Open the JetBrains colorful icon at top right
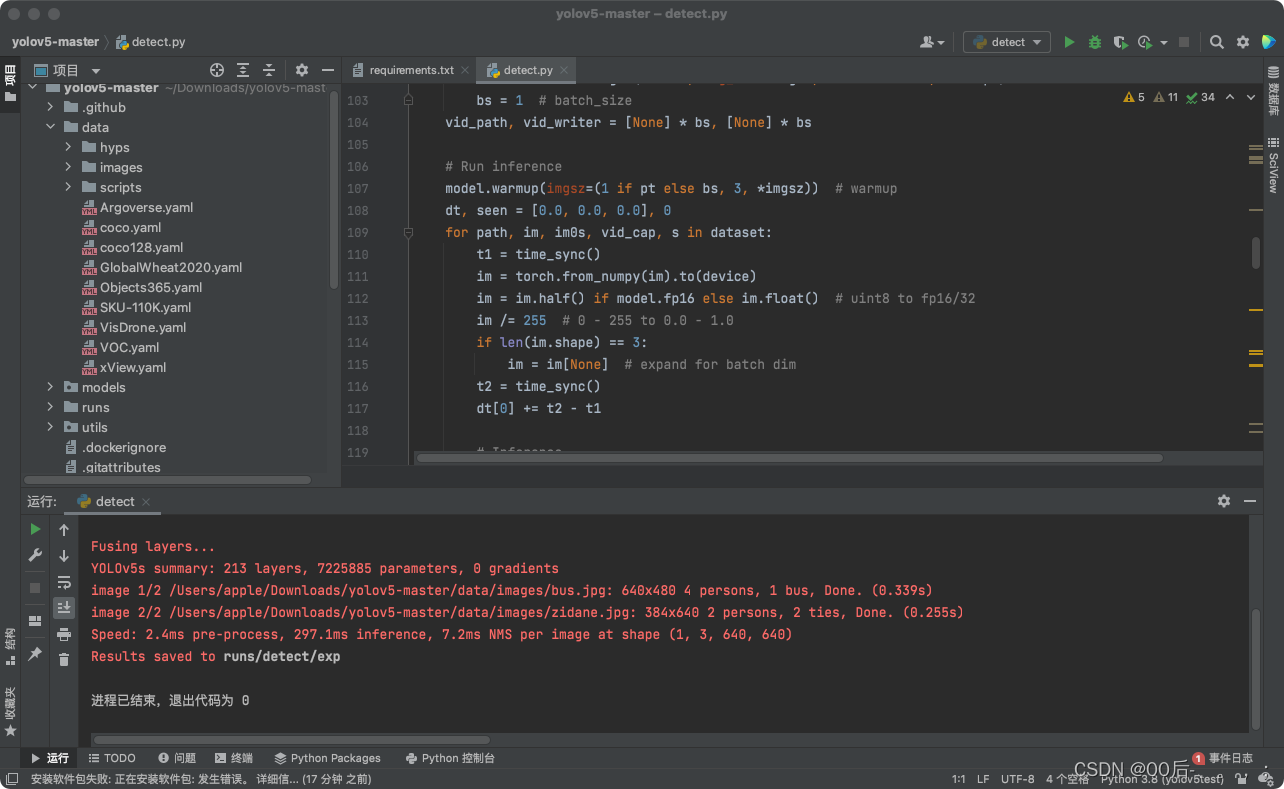The width and height of the screenshot is (1284, 789). click(x=1269, y=42)
